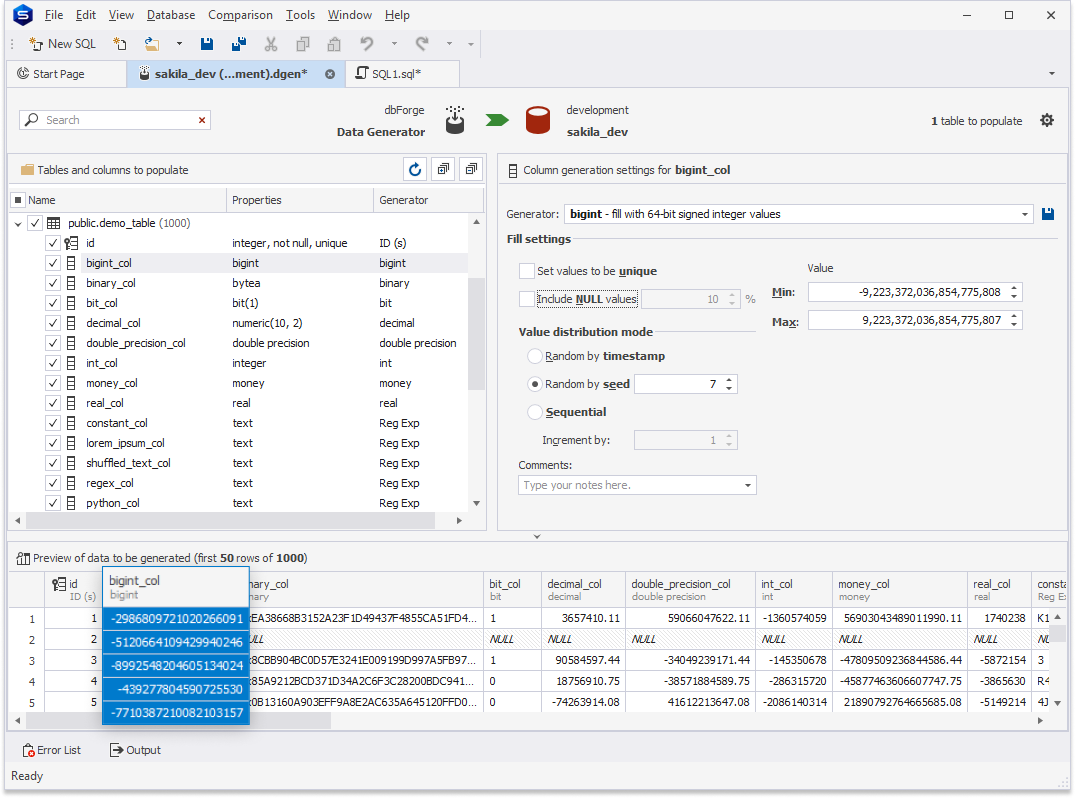The image size is (1075, 798).
Task: Open the Error List panel
Action: [x=52, y=750]
